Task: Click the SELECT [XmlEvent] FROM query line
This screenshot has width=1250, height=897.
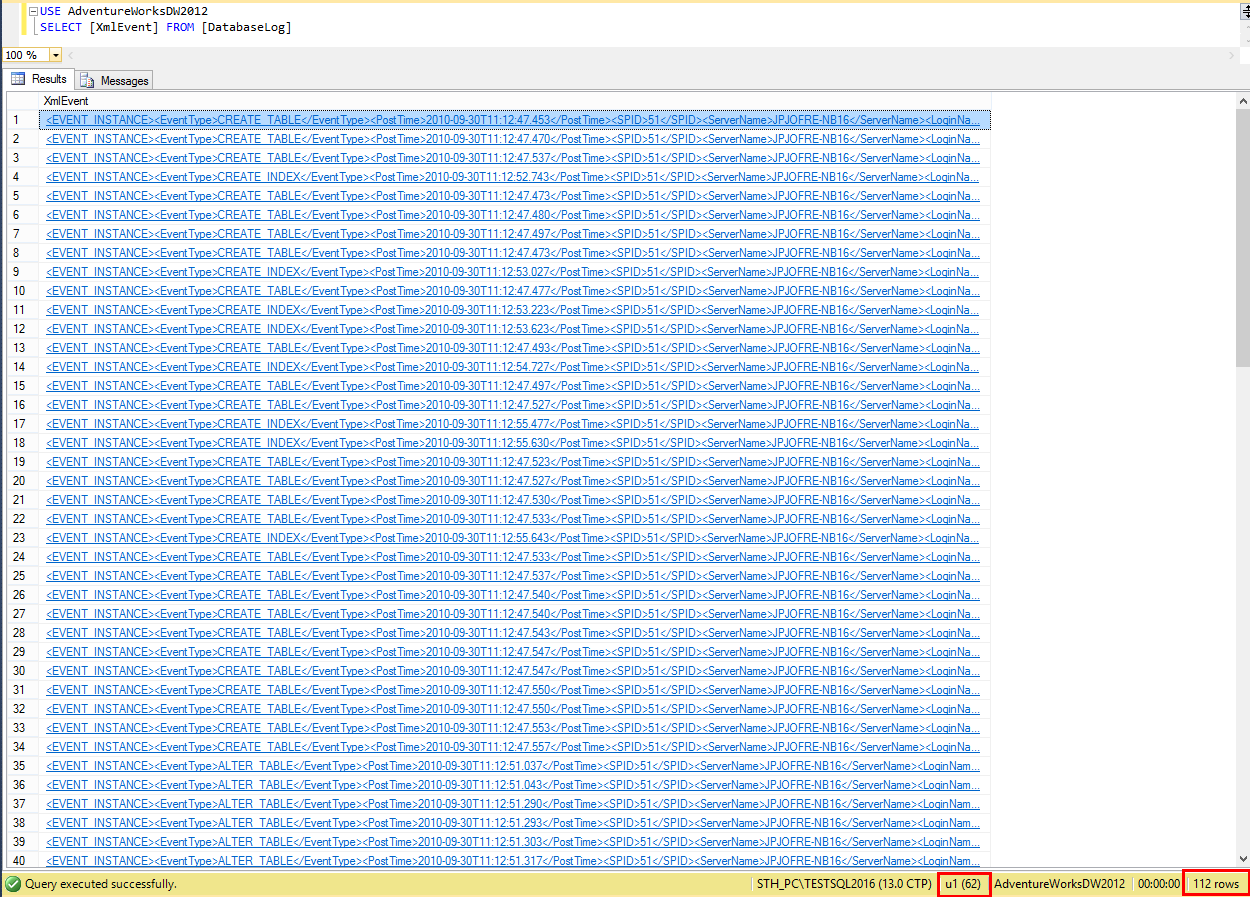Action: click(x=166, y=27)
